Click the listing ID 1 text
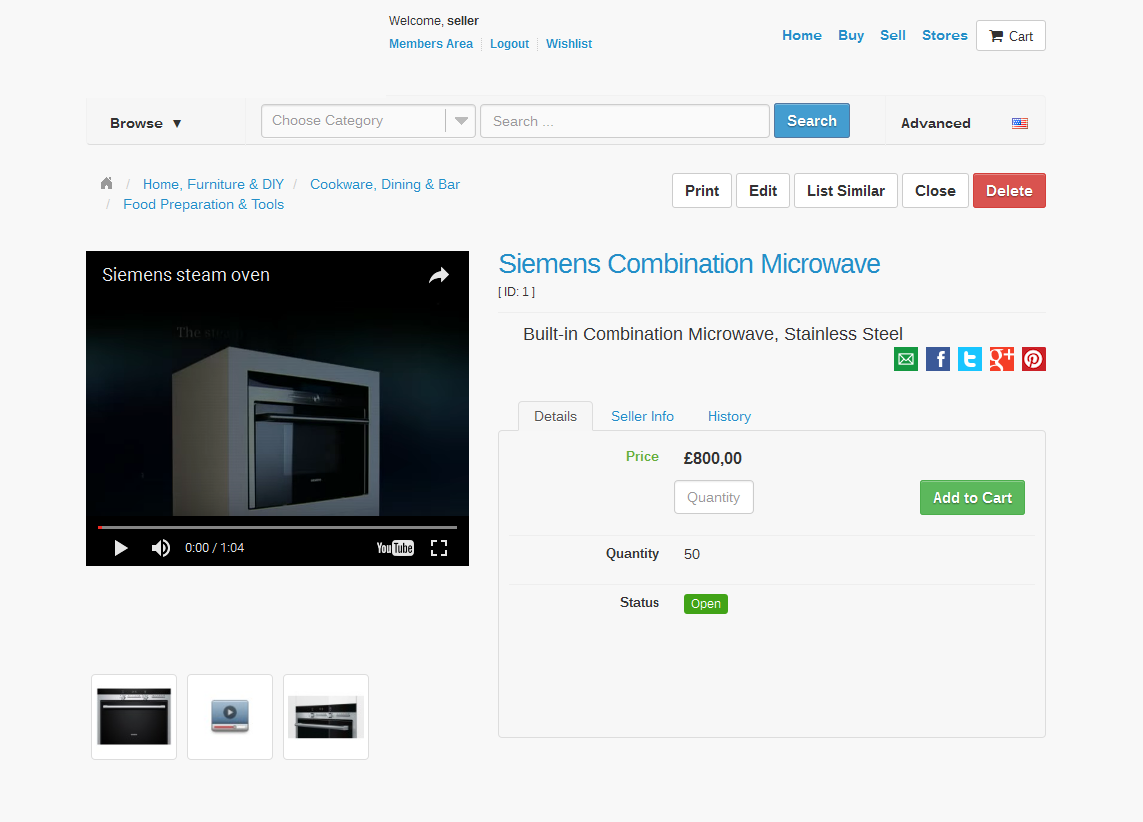 [516, 292]
